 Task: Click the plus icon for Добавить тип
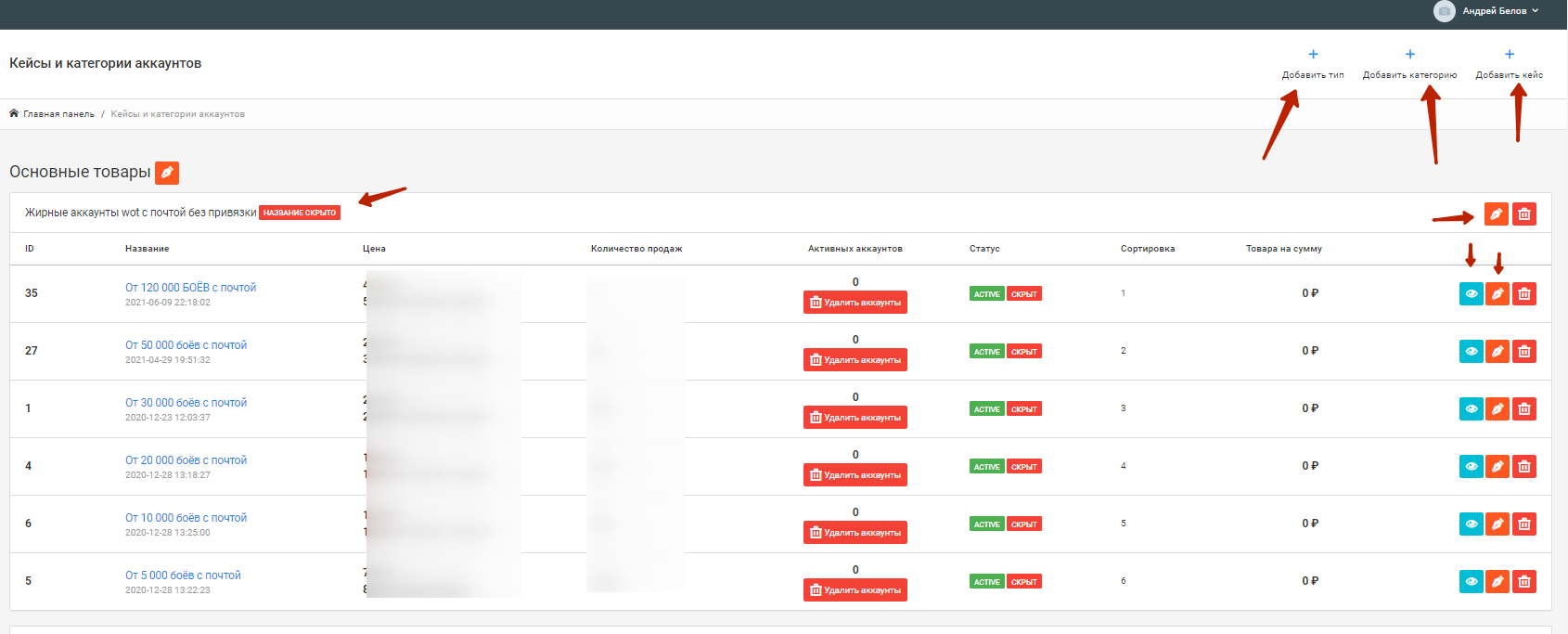(x=1313, y=55)
